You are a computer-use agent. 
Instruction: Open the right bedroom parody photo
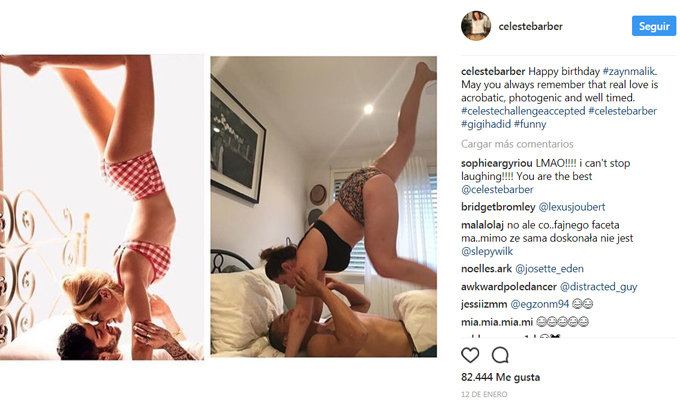coord(324,207)
